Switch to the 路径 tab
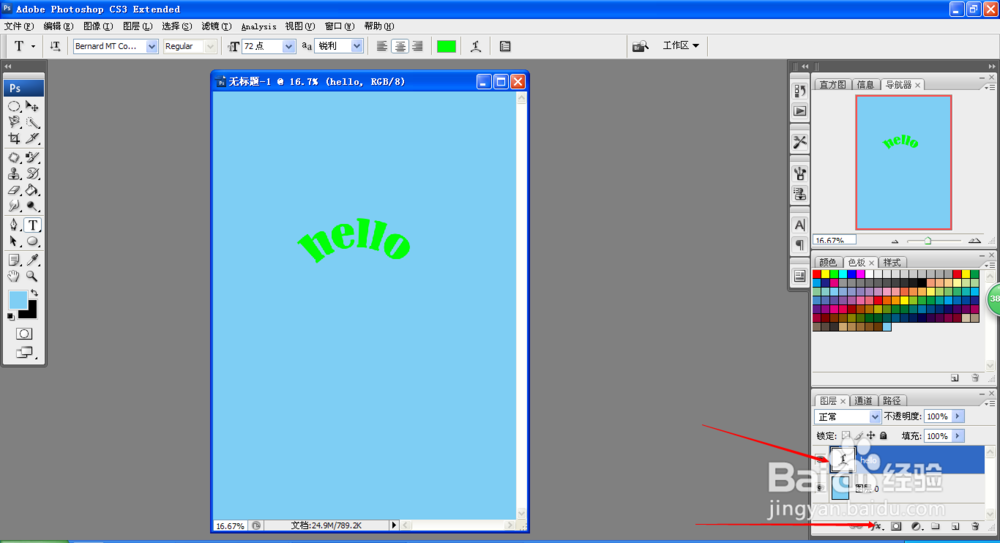 [x=892, y=401]
